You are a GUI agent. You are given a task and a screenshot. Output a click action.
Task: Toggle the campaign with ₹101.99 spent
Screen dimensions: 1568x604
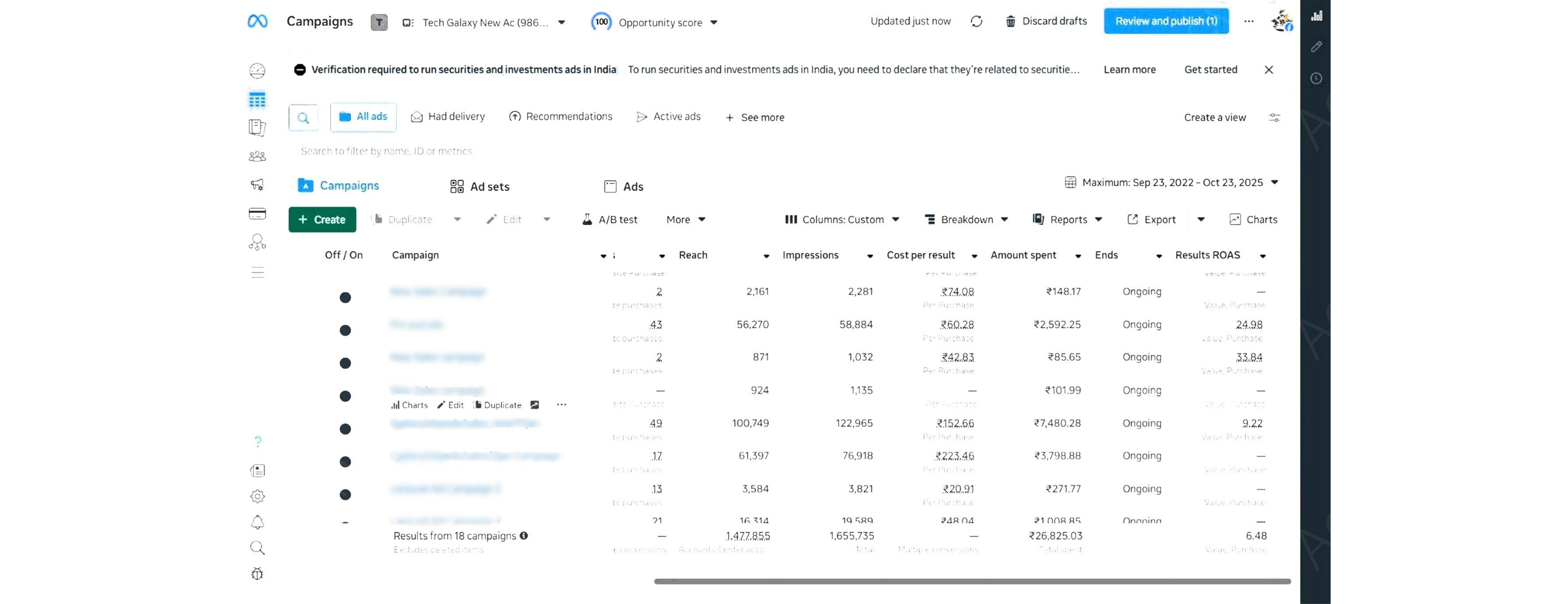pos(345,396)
